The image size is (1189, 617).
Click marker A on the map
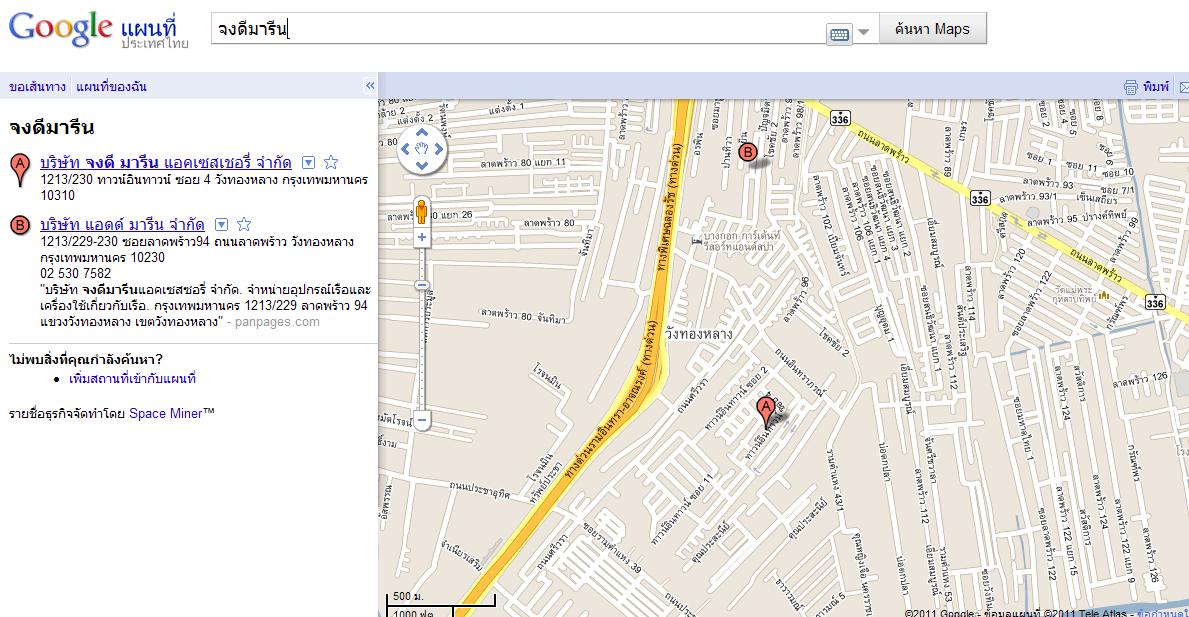click(766, 409)
